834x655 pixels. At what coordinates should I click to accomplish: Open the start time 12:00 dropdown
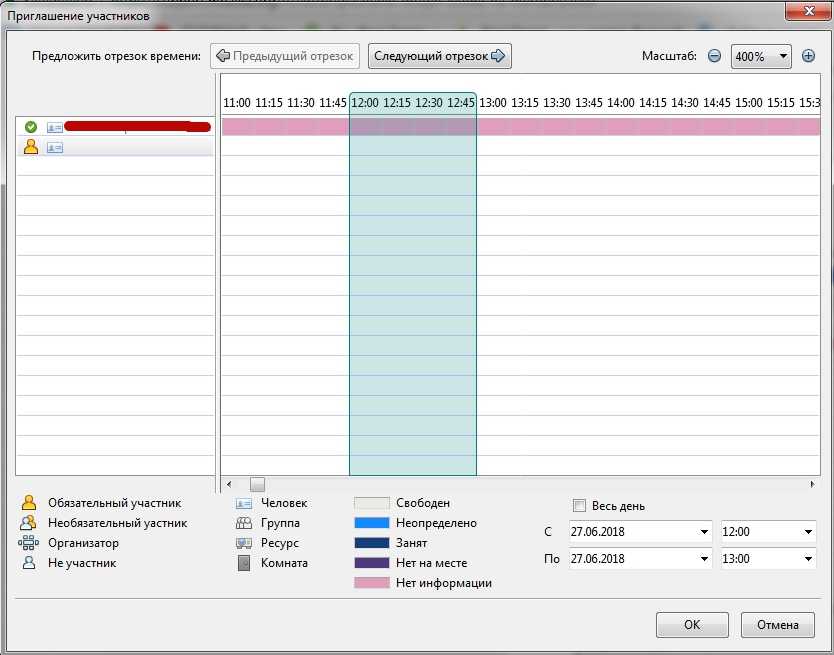(807, 532)
